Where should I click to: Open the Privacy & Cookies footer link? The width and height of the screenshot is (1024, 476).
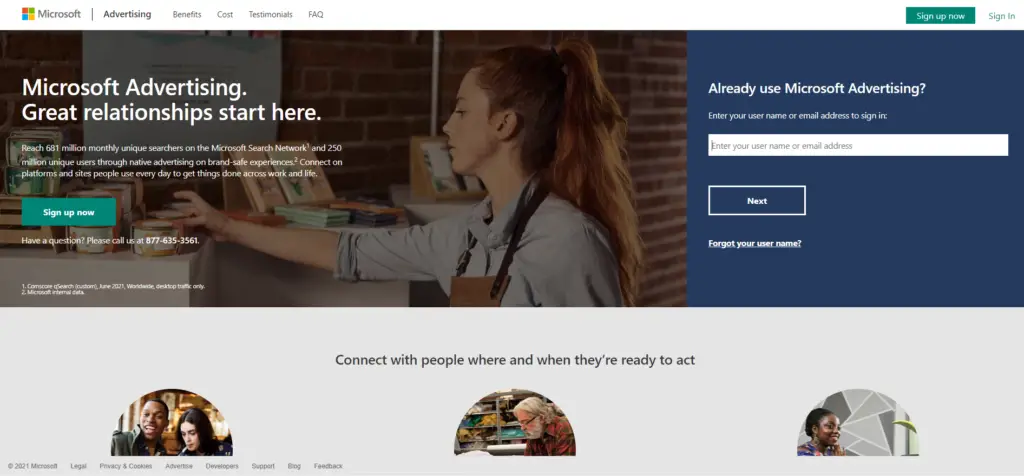(125, 466)
